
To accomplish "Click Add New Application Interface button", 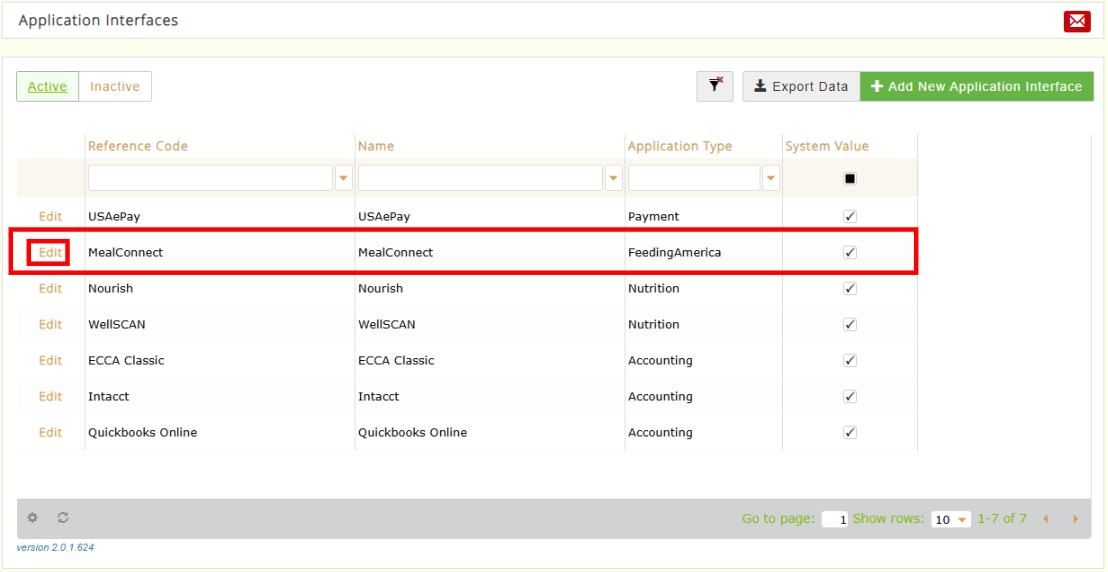I will coord(976,86).
